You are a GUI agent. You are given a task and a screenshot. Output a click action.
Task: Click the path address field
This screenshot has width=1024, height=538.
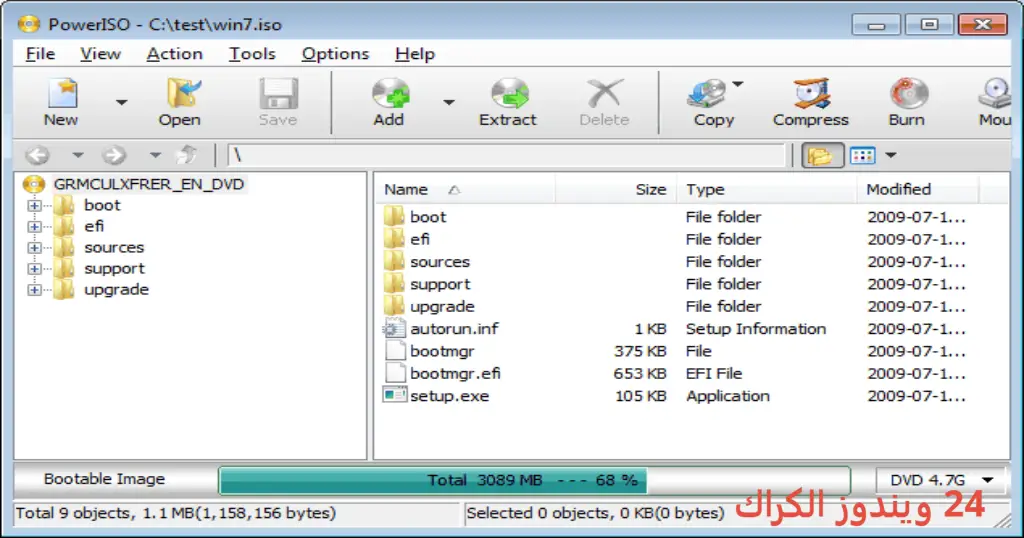pyautogui.click(x=507, y=155)
